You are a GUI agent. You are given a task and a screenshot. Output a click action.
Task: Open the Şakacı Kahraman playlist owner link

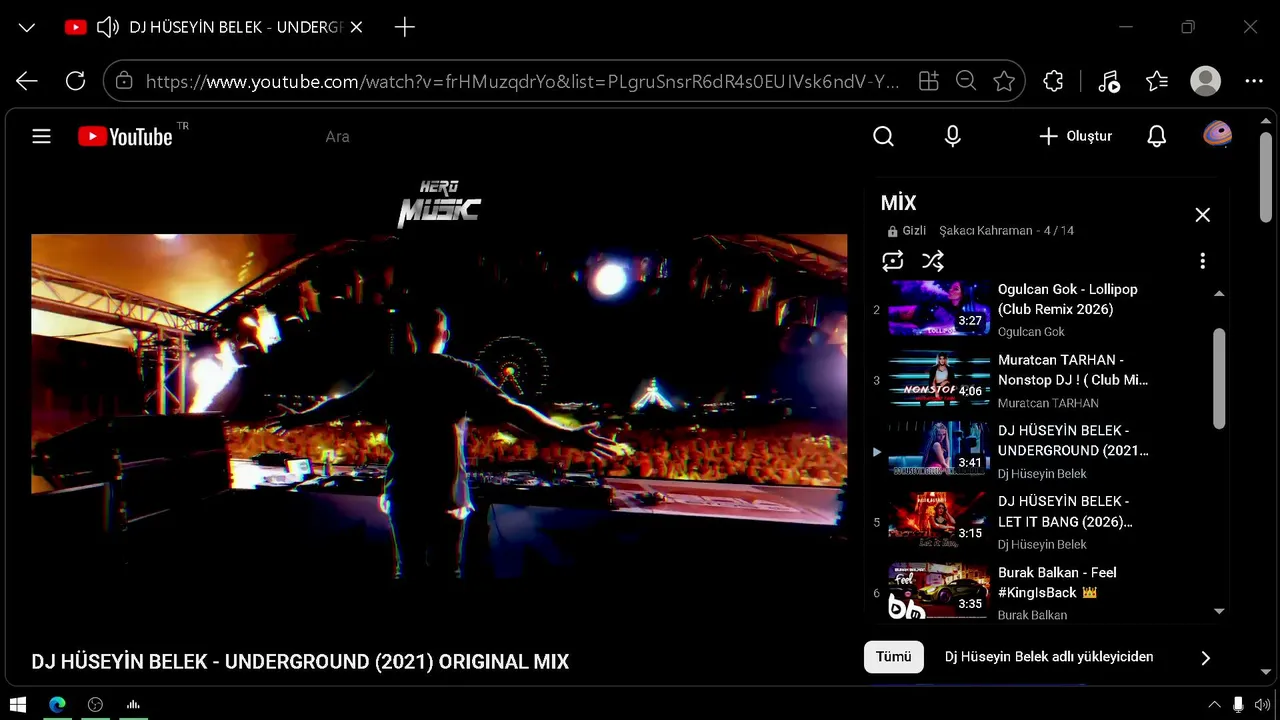(986, 231)
